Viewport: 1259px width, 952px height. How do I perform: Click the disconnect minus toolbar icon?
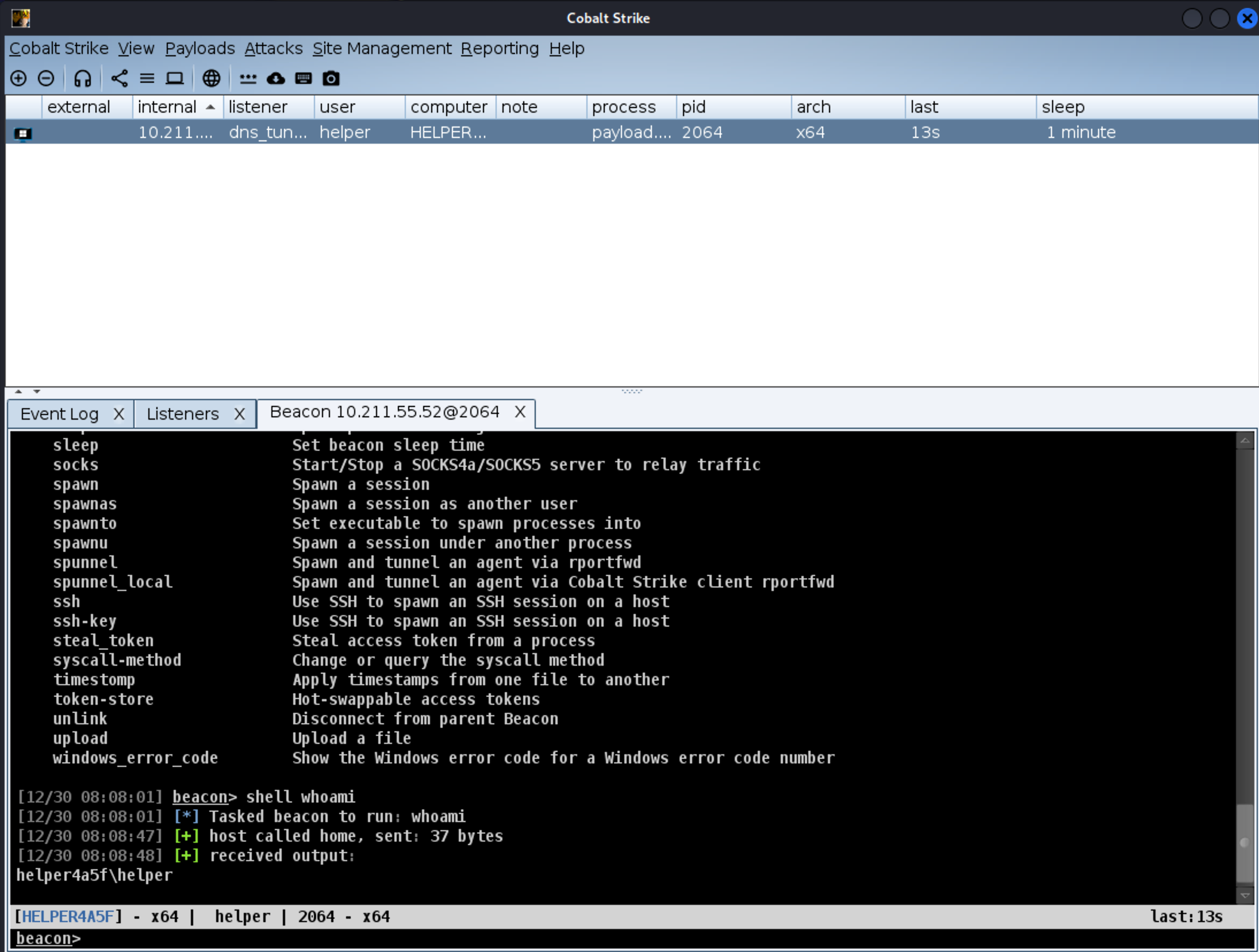click(x=46, y=78)
